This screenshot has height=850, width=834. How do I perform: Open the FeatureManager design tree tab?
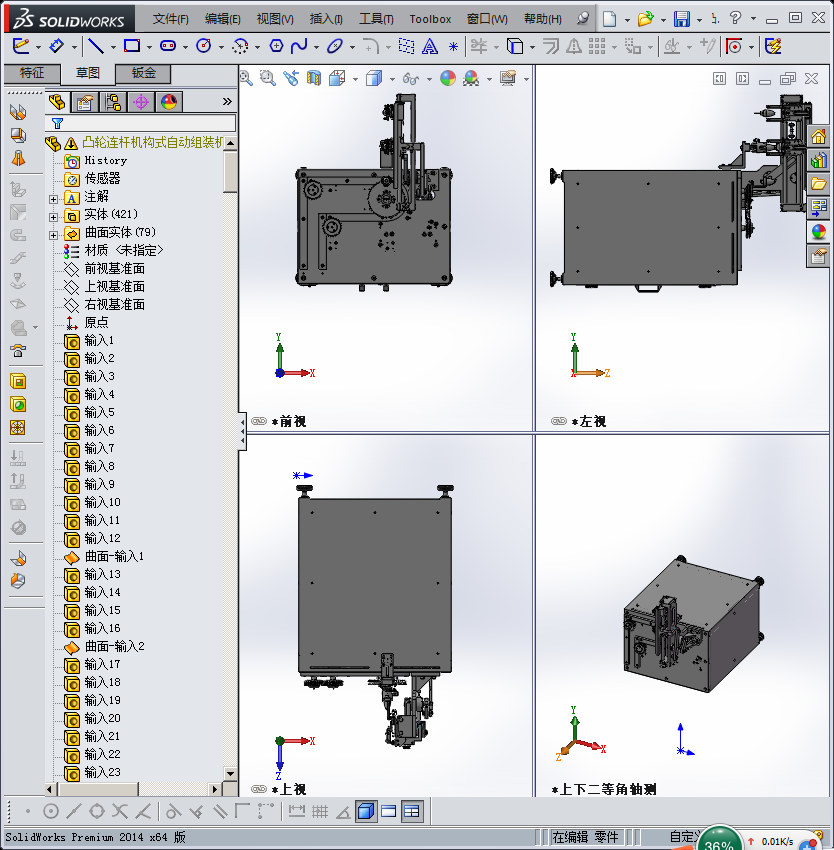57,102
